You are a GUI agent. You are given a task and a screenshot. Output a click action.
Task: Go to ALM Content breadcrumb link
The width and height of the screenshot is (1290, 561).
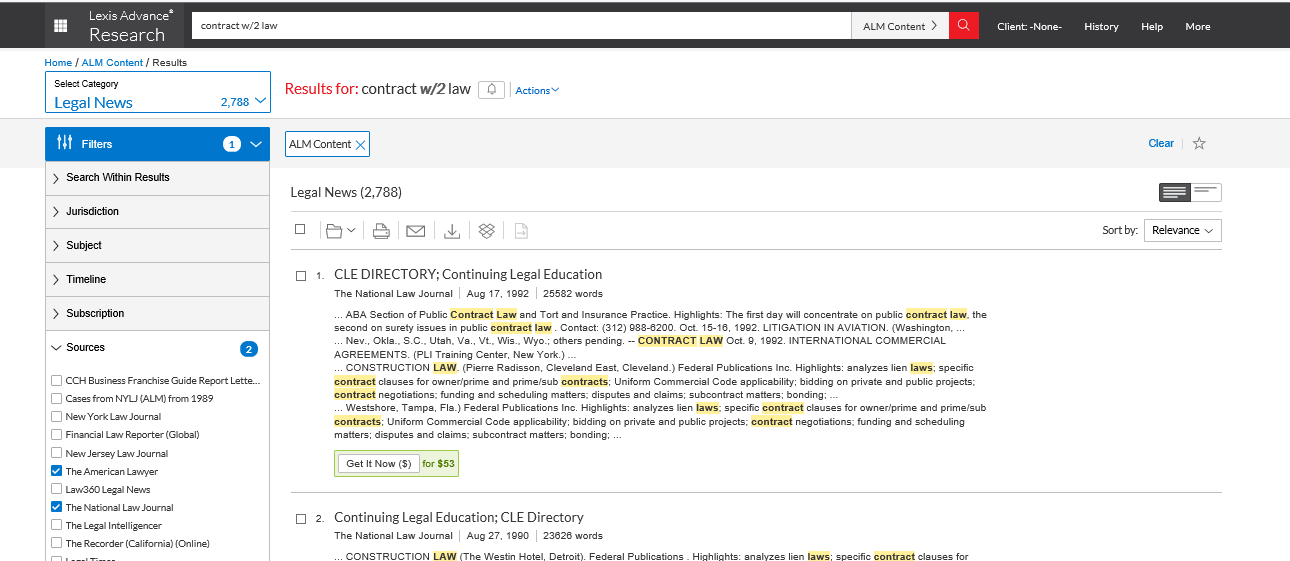point(112,62)
